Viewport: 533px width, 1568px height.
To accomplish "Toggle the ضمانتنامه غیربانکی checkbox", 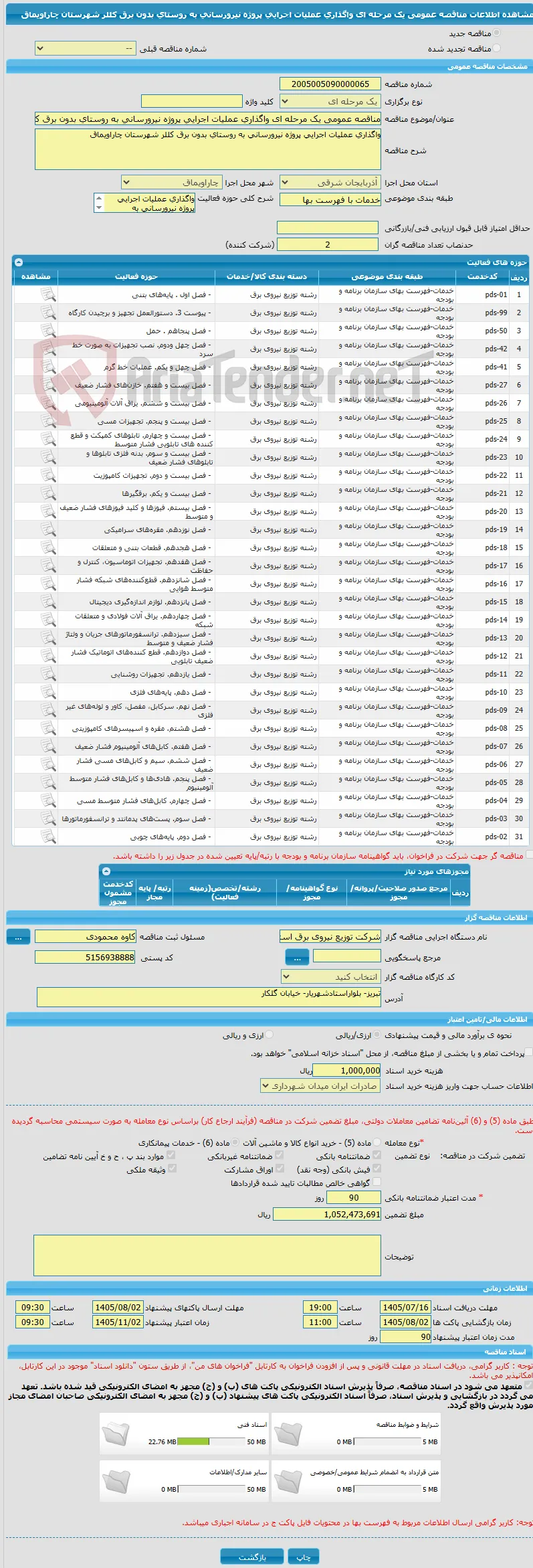I will tap(280, 1155).
